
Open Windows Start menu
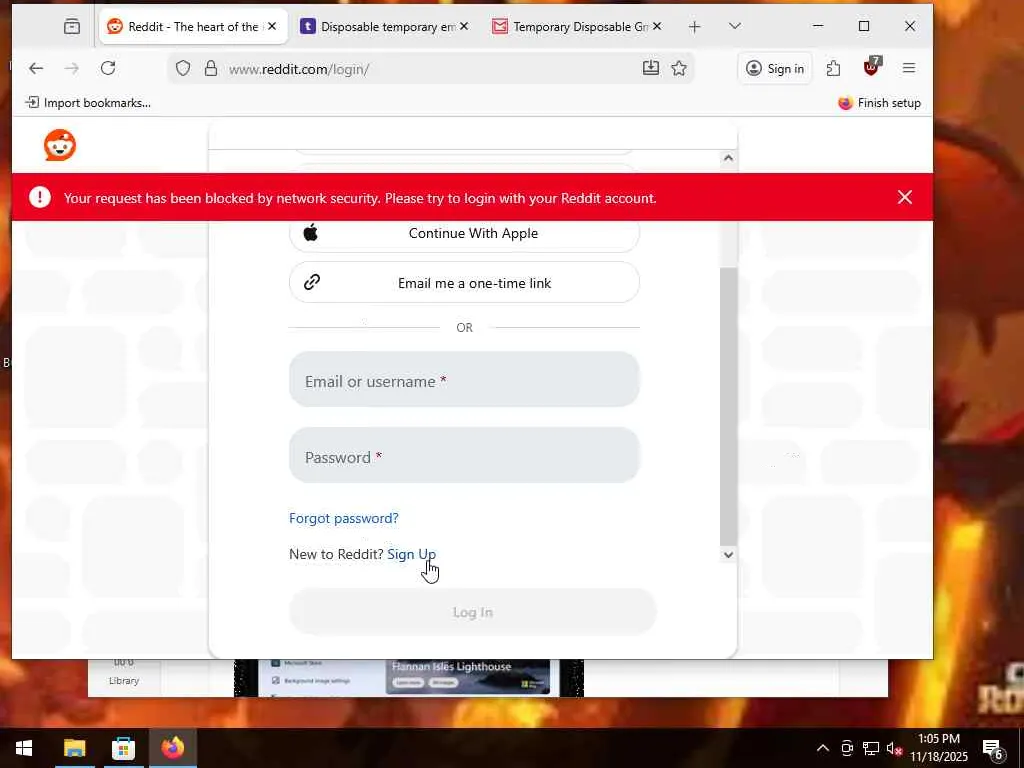point(24,748)
